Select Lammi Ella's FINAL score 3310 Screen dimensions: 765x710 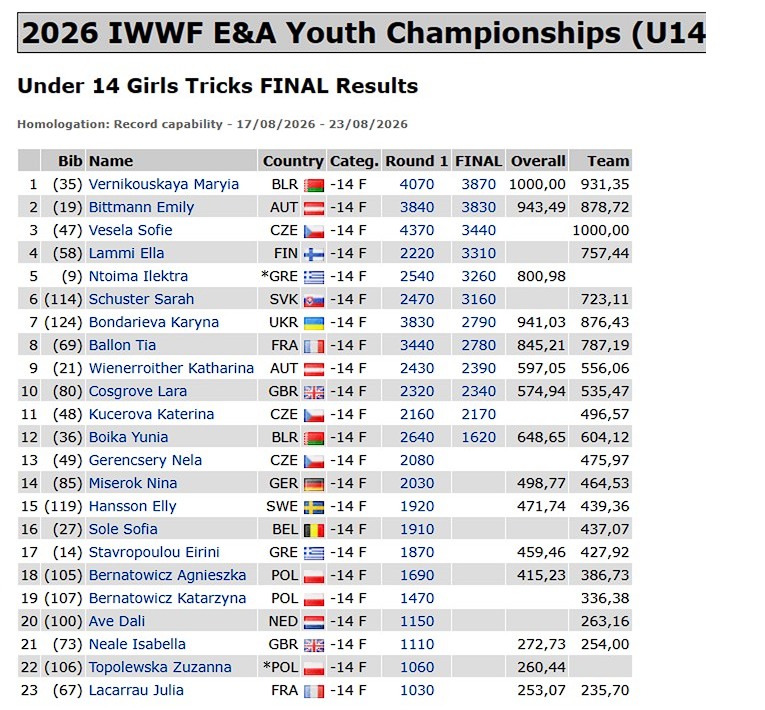(x=479, y=253)
